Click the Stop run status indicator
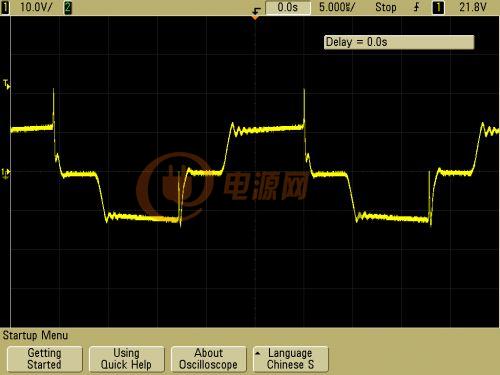 (386, 7)
